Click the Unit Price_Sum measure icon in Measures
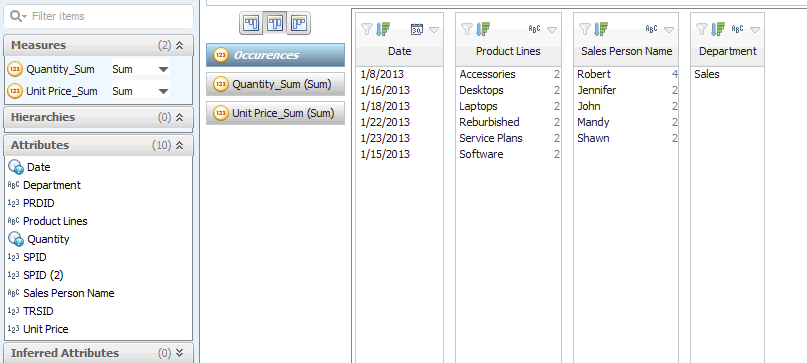The height and width of the screenshot is (363, 807). tap(16, 91)
